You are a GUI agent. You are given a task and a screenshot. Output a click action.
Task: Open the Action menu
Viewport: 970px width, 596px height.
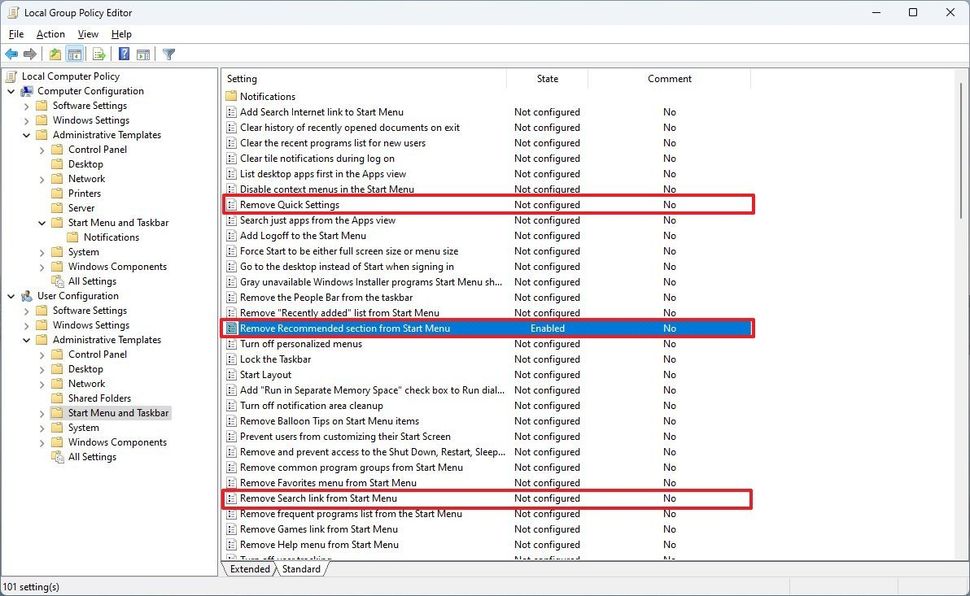(x=50, y=33)
